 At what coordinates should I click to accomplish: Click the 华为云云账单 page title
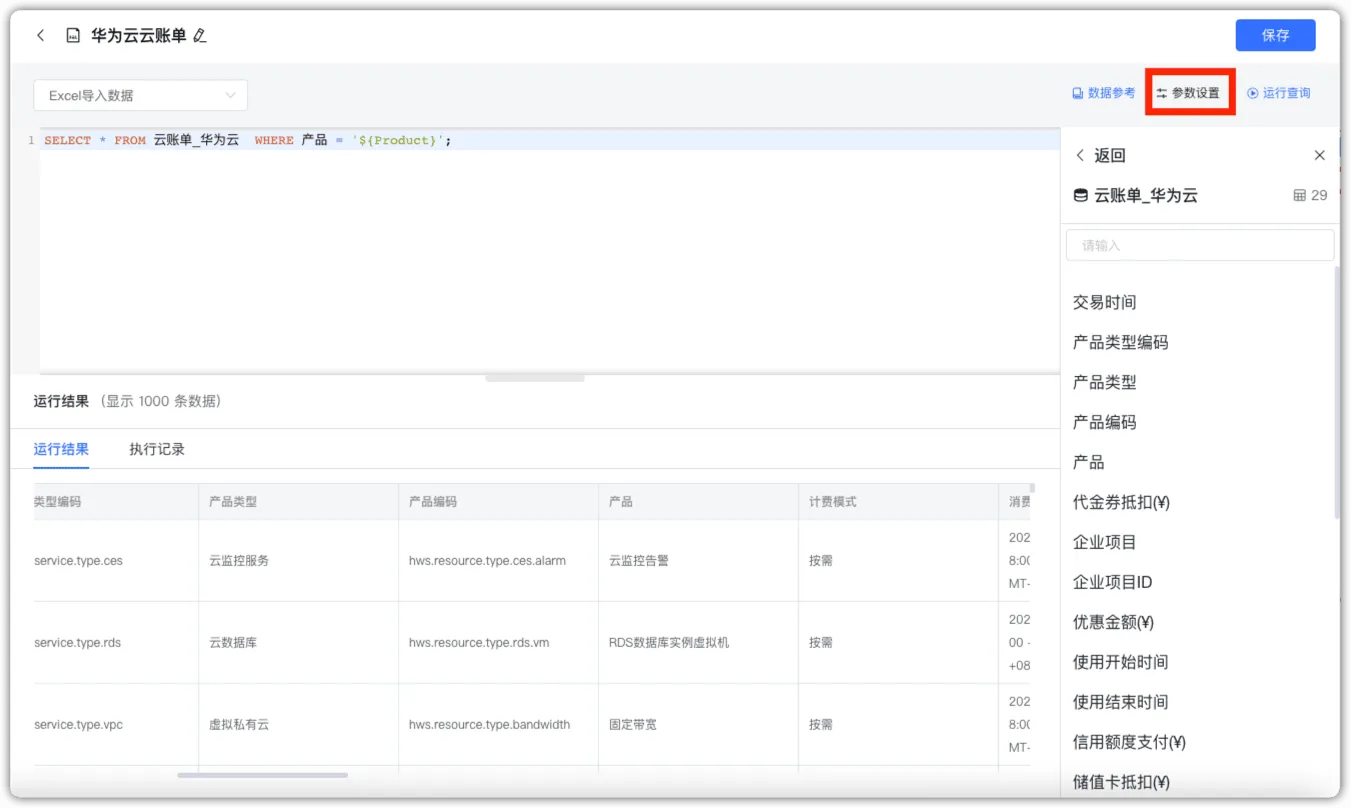(x=138, y=36)
